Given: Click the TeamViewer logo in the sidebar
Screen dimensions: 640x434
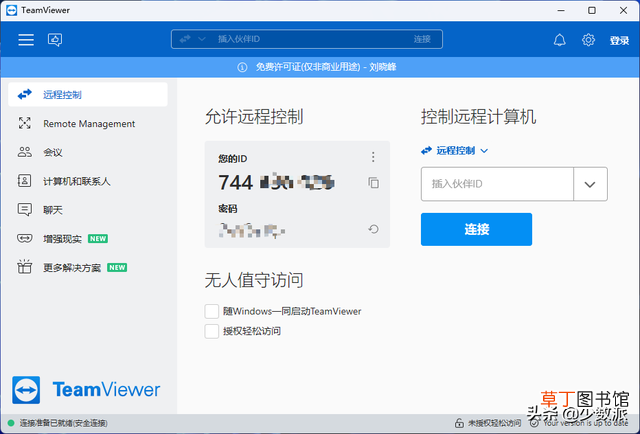Looking at the screenshot, I should (86, 389).
